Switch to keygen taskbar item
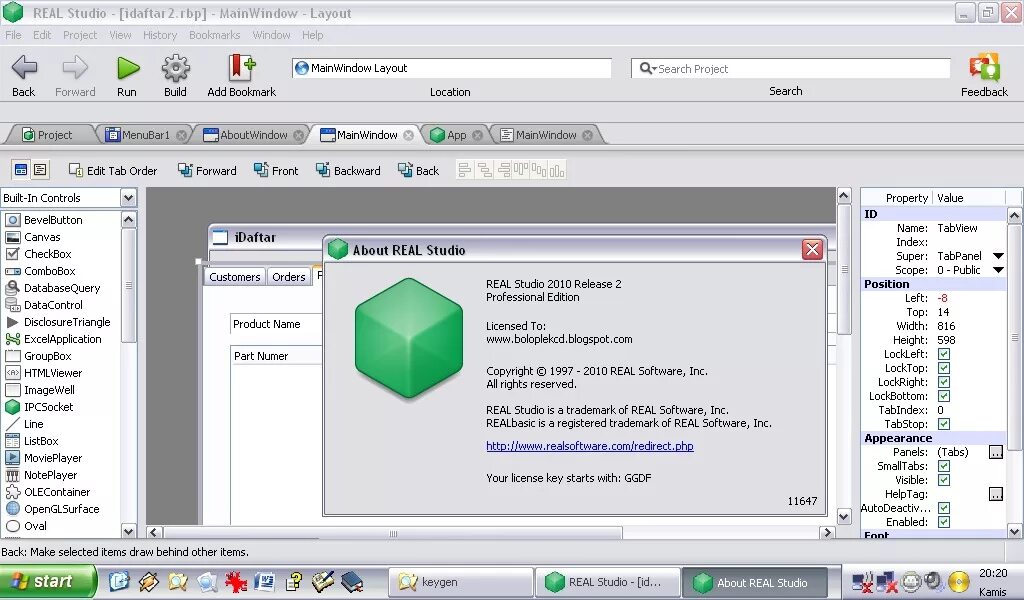1024x600 pixels. (x=460, y=582)
